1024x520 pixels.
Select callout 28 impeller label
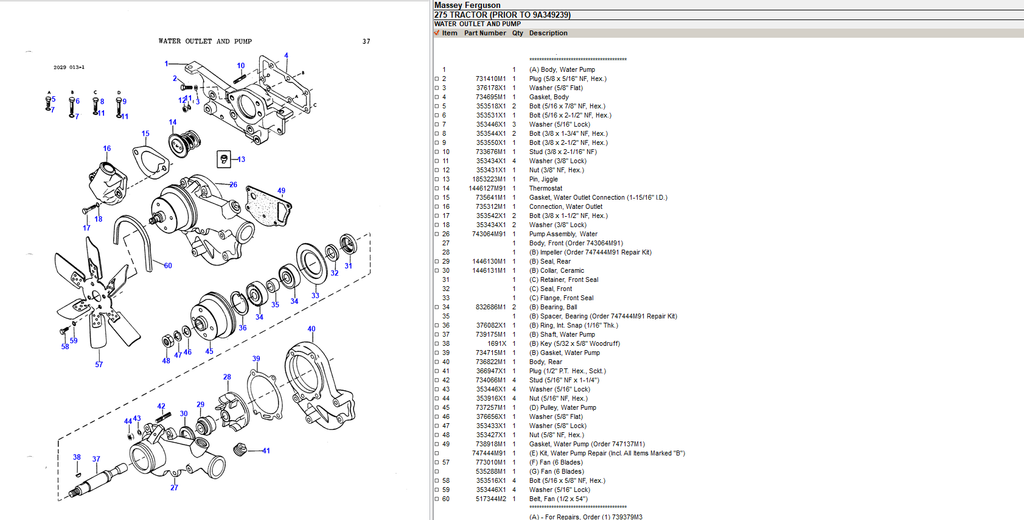pyautogui.click(x=227, y=377)
